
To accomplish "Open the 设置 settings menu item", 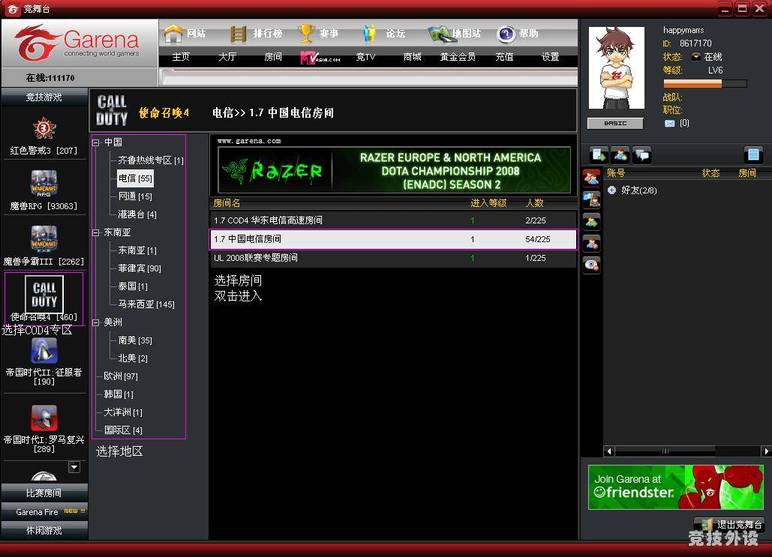I will pyautogui.click(x=550, y=57).
